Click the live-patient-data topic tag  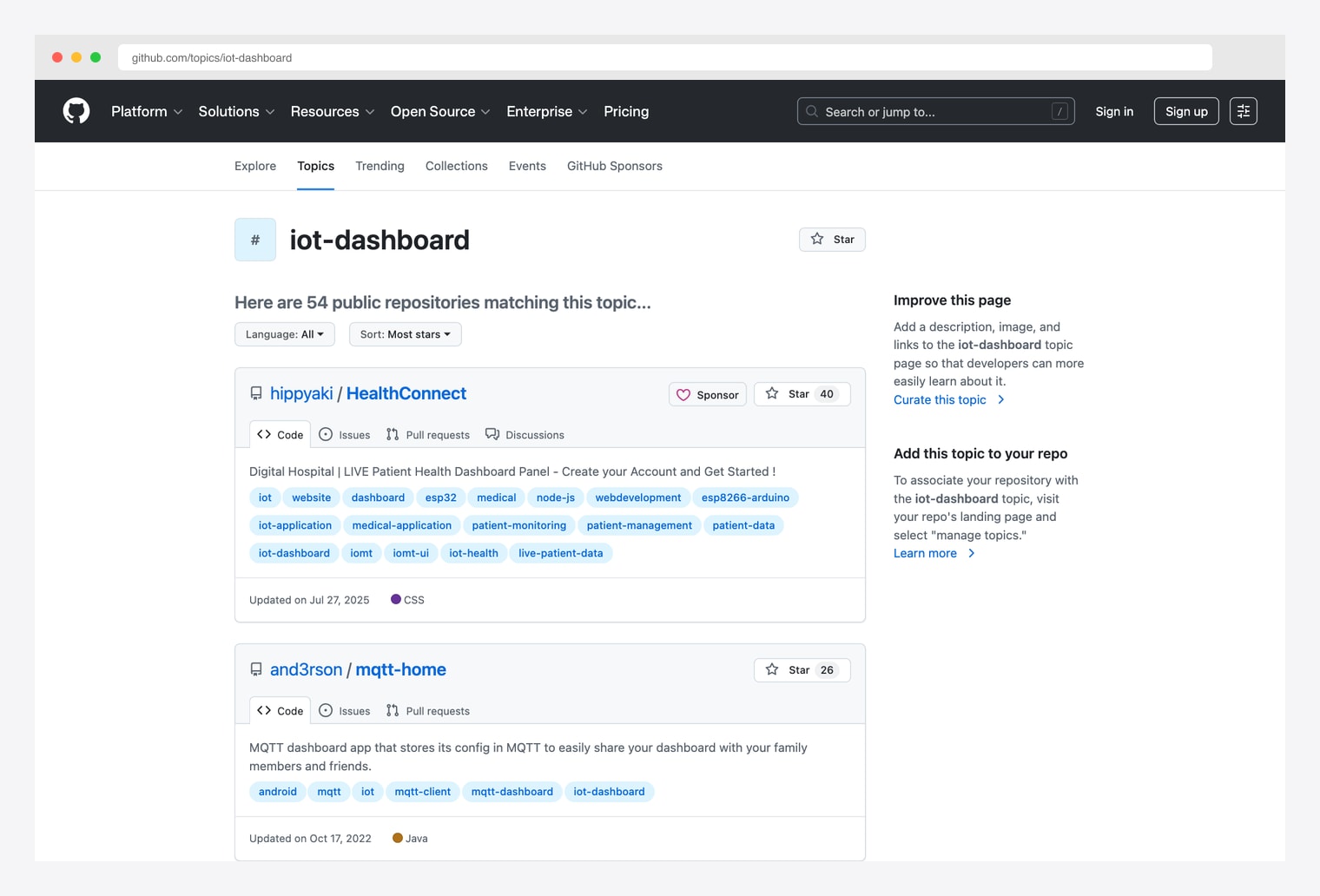tap(561, 553)
